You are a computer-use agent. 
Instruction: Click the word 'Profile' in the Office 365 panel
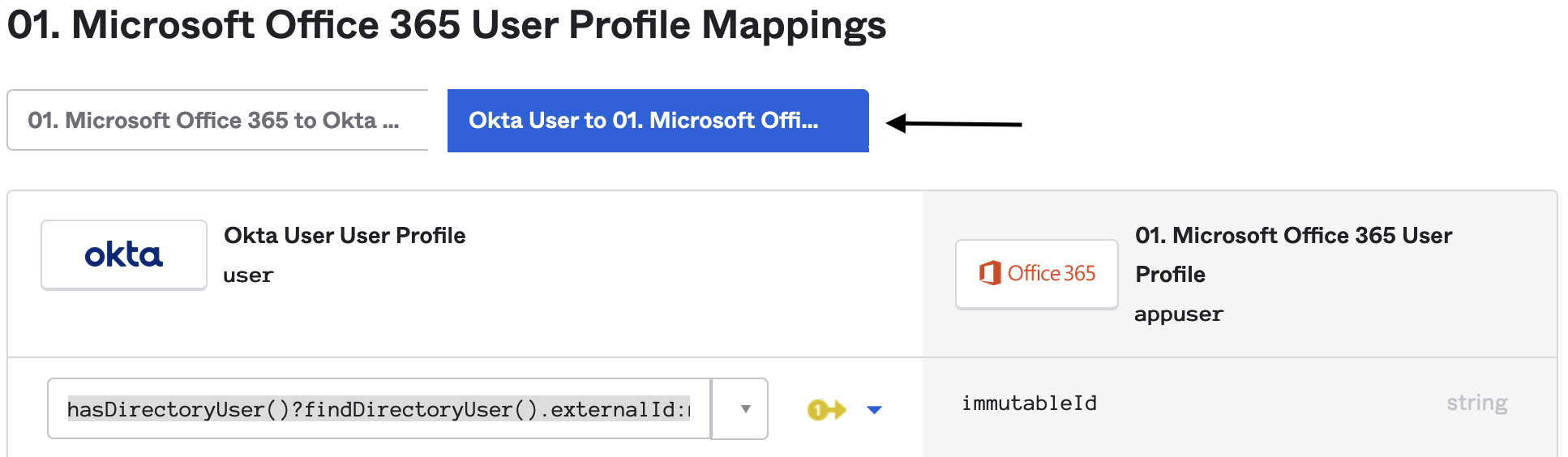[x=1170, y=275]
